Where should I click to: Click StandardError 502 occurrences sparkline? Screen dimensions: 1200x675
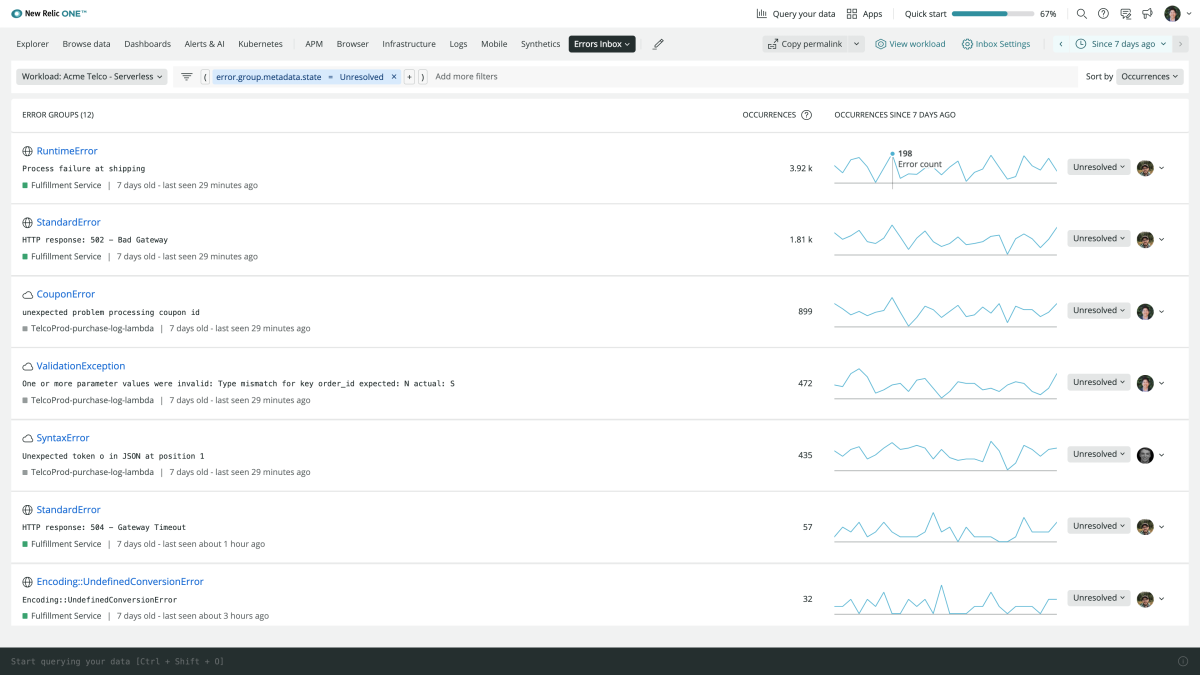945,240
